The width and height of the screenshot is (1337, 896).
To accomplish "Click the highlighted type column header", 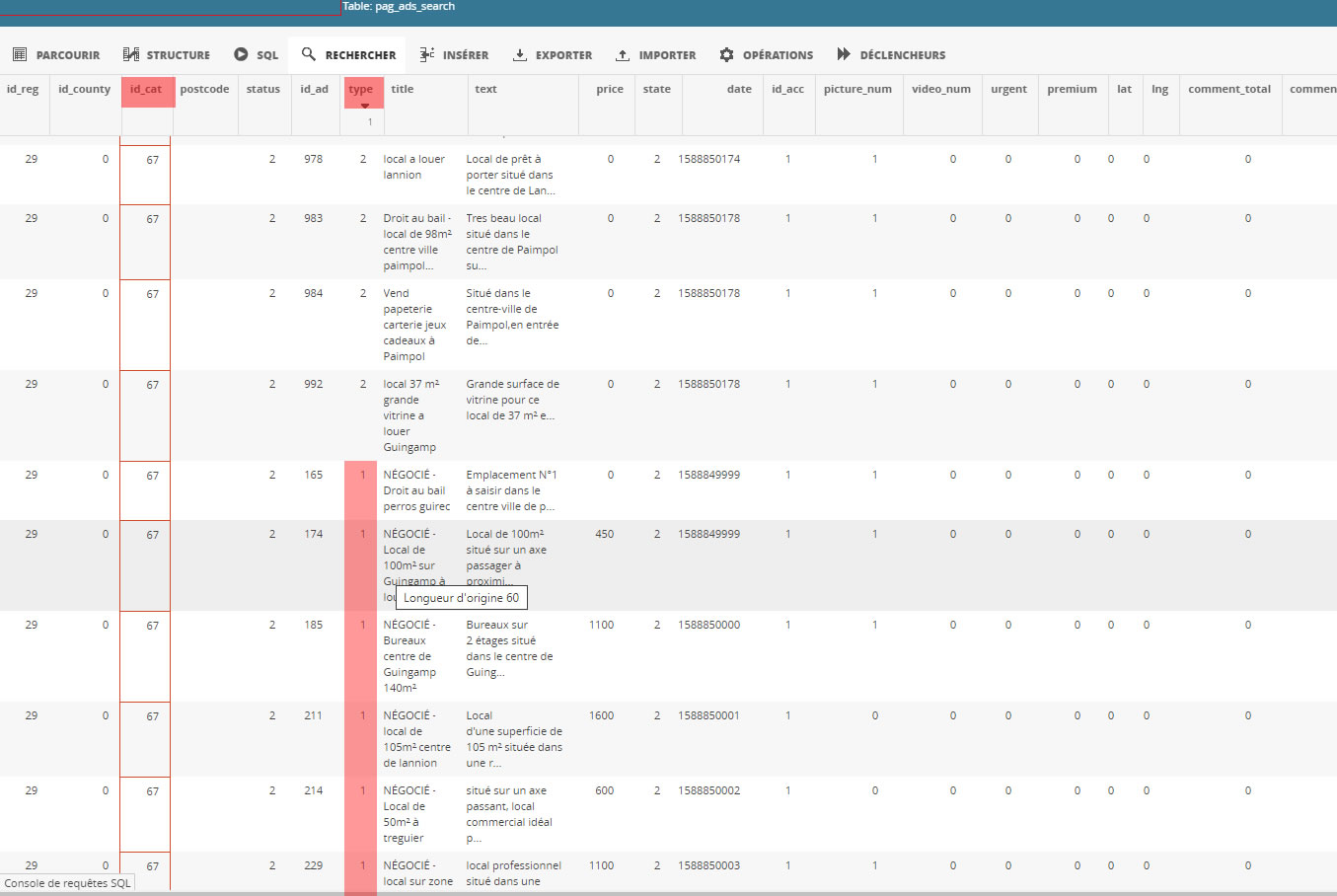I will [x=361, y=89].
